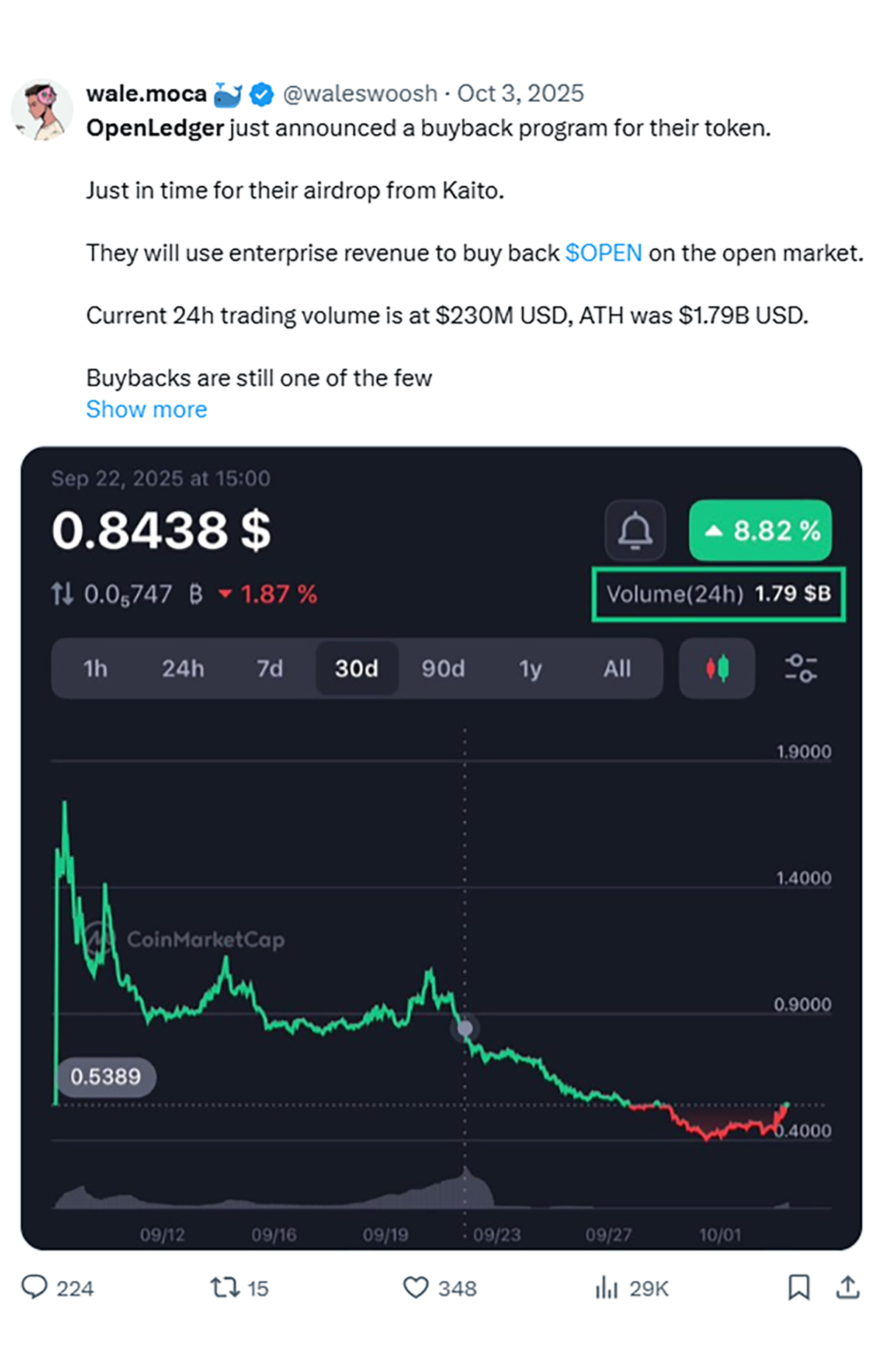885x1372 pixels.
Task: Open chart settings sliders icon
Action: pyautogui.click(x=800, y=668)
